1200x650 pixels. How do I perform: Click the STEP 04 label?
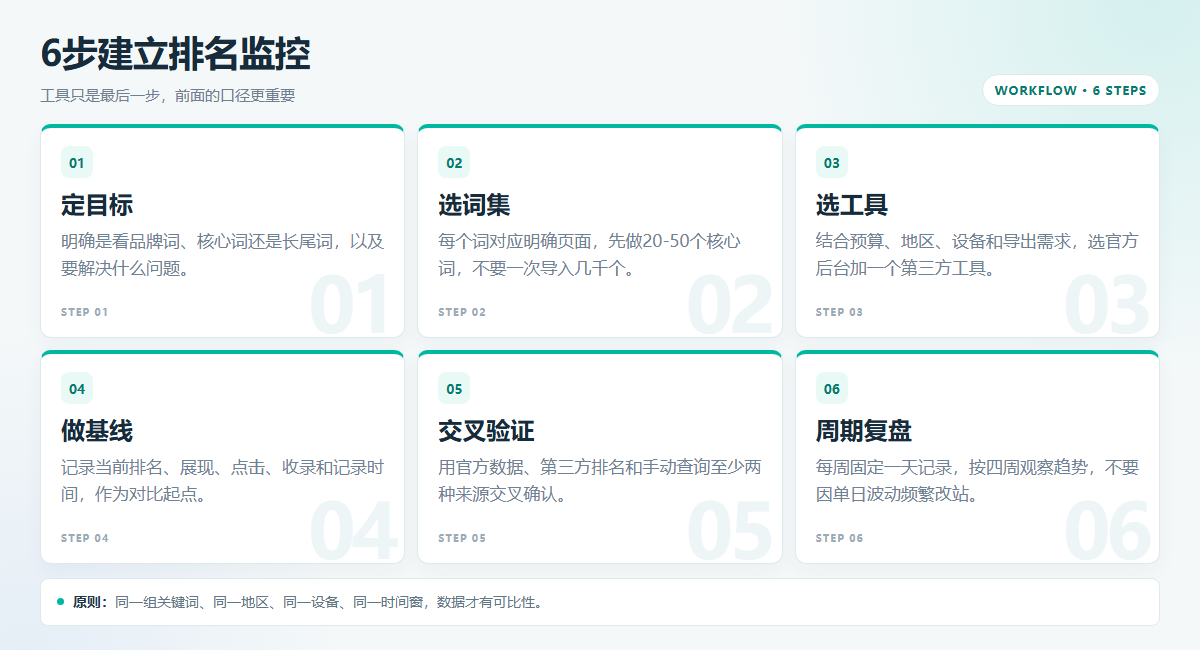85,538
